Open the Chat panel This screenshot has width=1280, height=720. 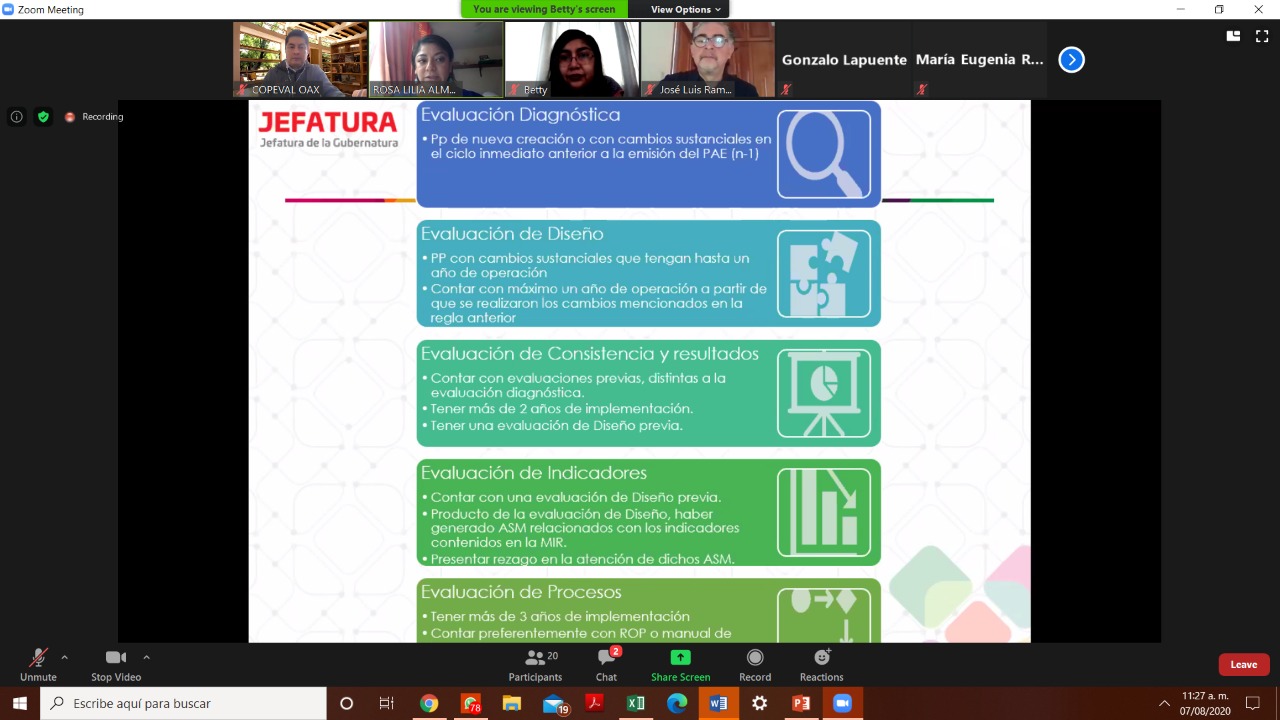pos(606,664)
